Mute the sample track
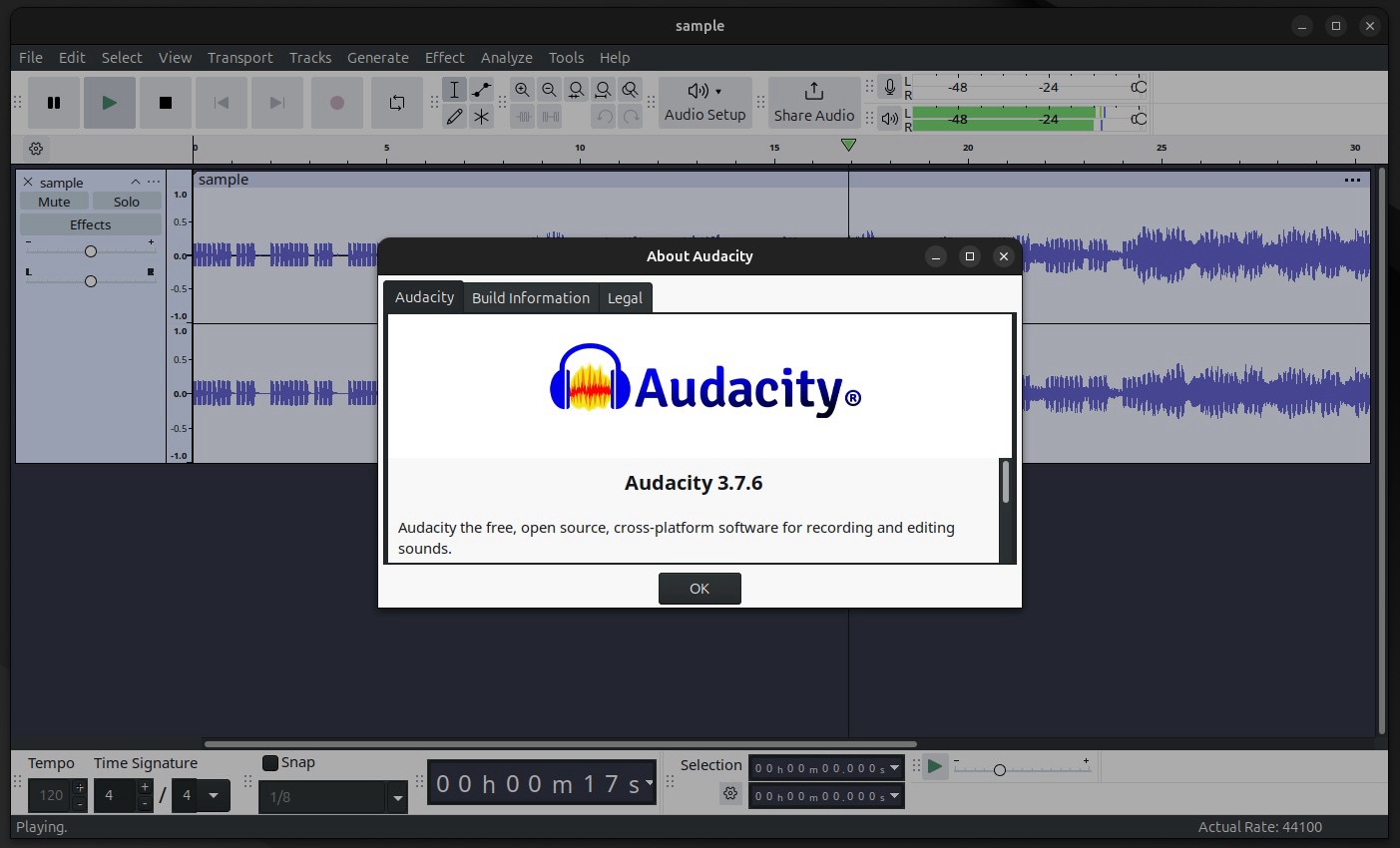Screen dimensions: 1400x848 53,201
